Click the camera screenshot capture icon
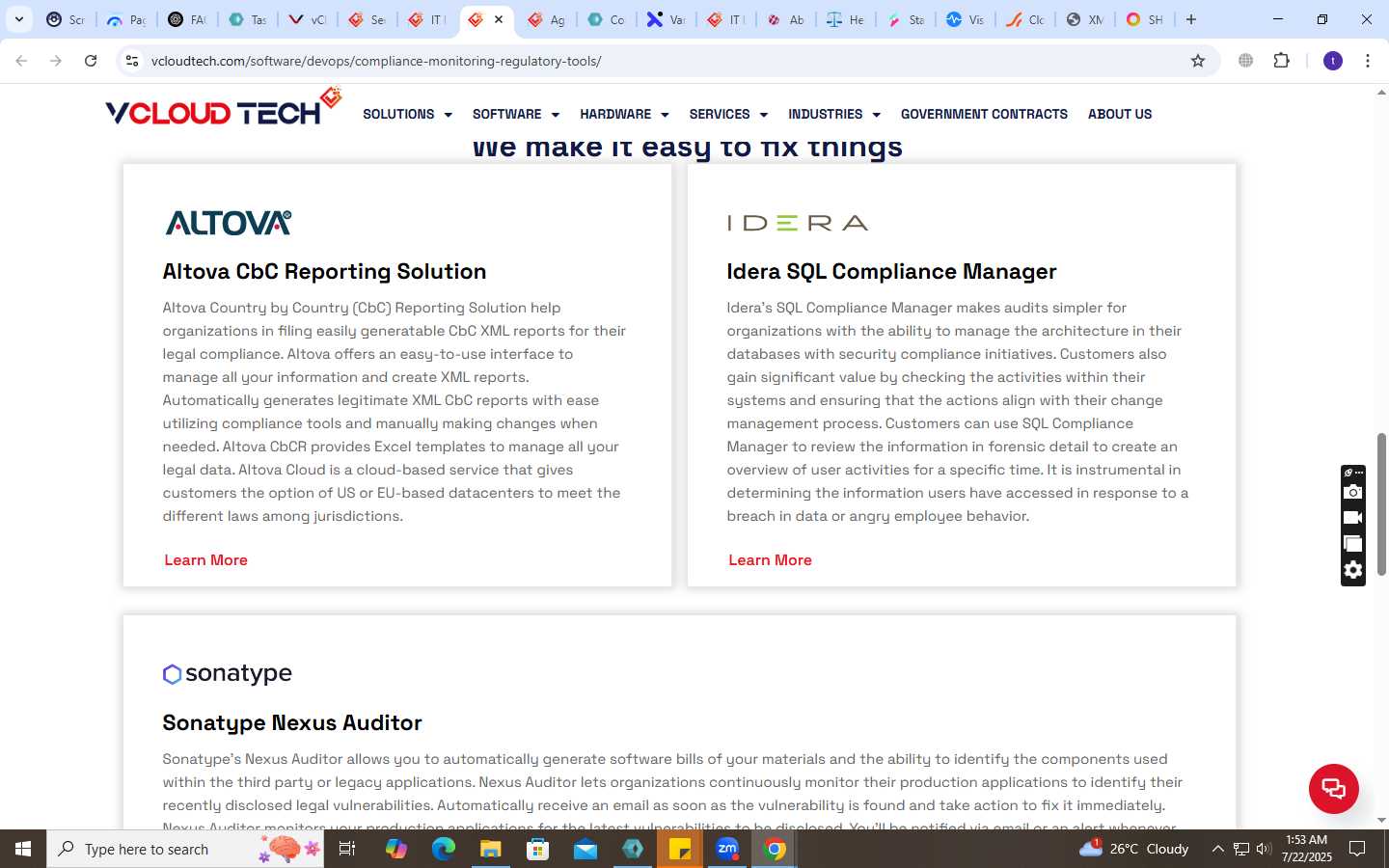1389x868 pixels. point(1352,492)
